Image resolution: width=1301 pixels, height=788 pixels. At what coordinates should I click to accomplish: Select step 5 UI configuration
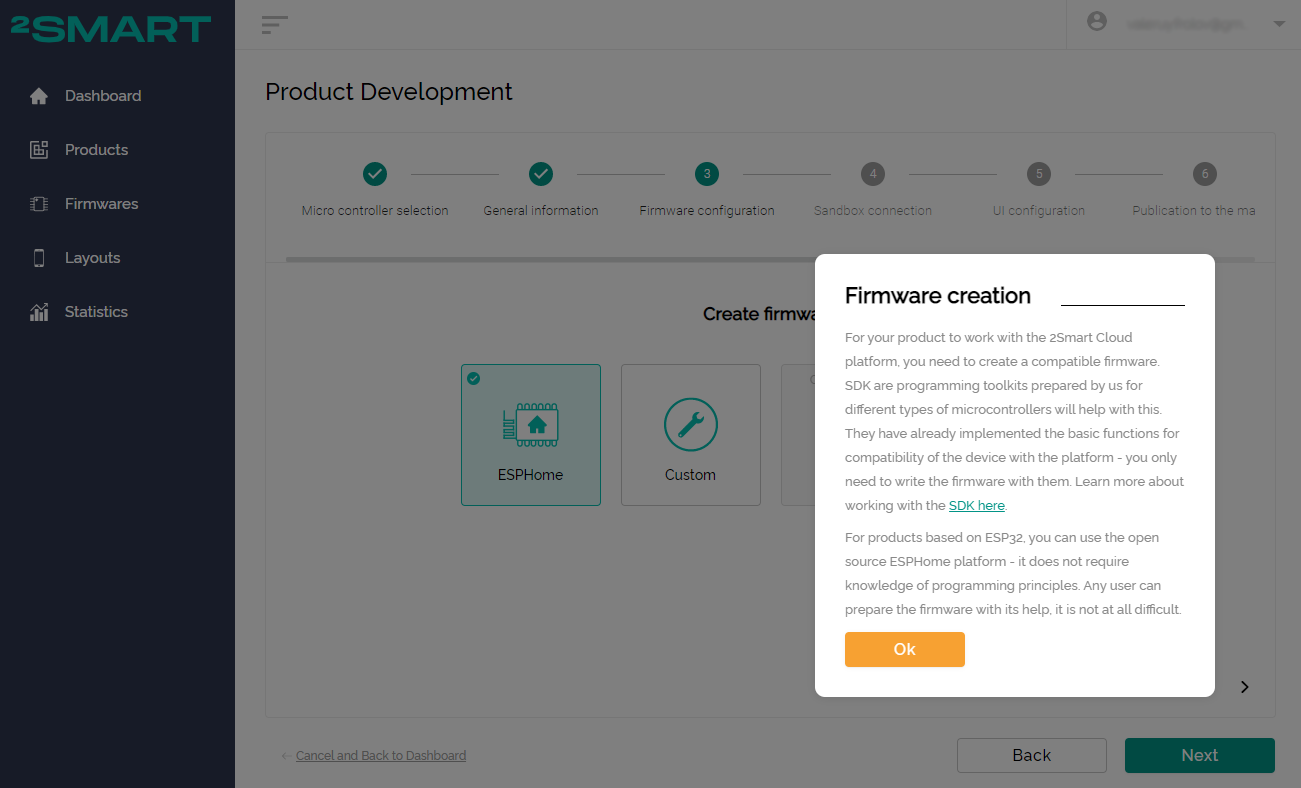click(1039, 174)
